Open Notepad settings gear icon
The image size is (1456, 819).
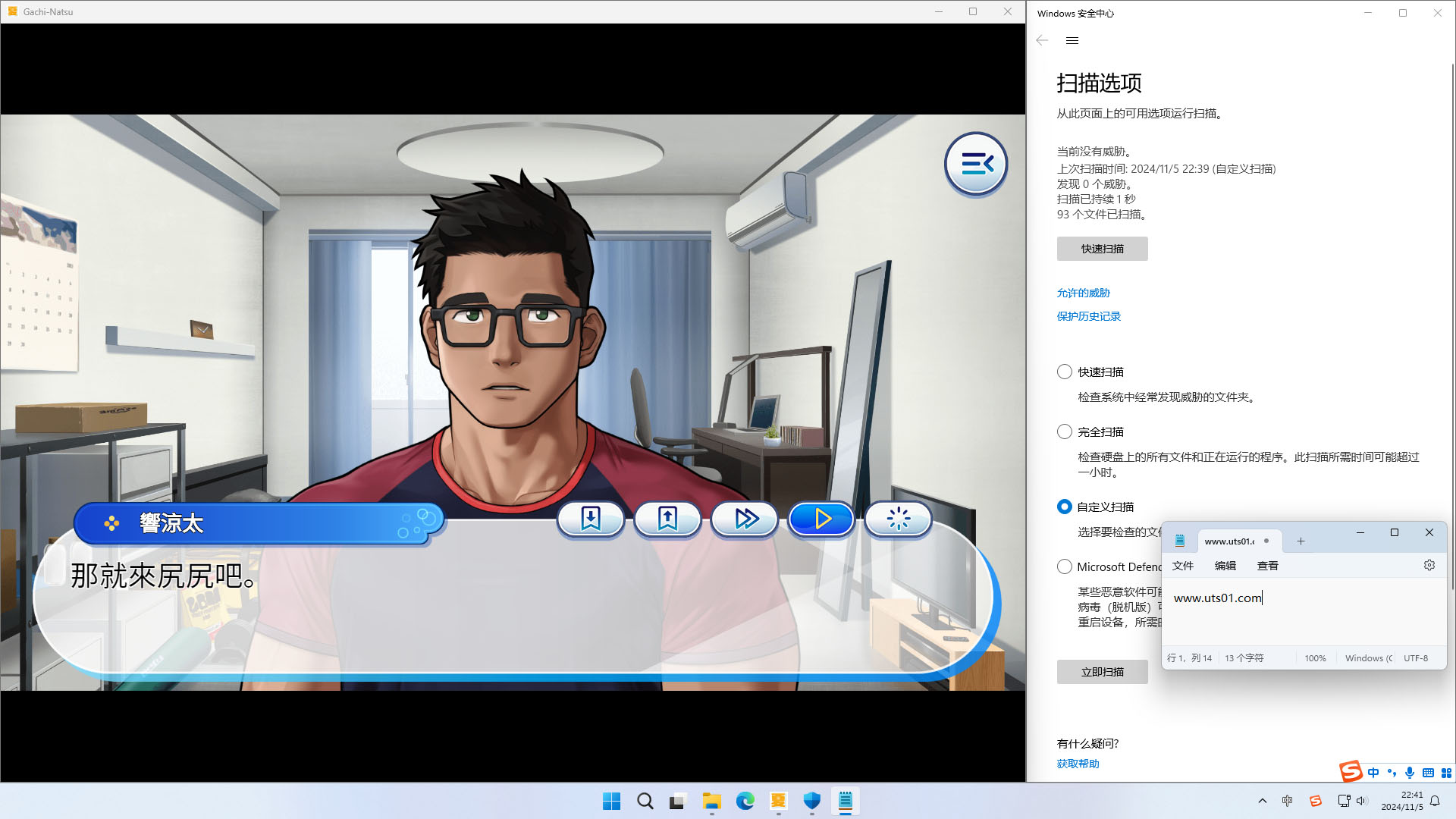[x=1429, y=566]
